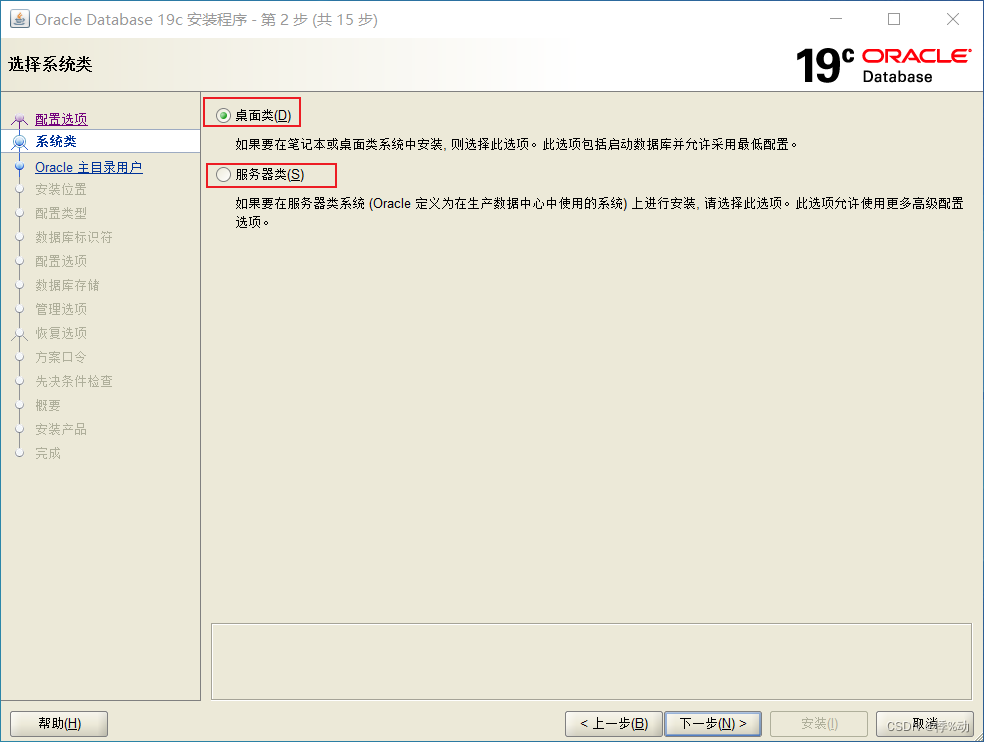Click the server class description text
This screenshot has height=742, width=984.
pos(599,212)
